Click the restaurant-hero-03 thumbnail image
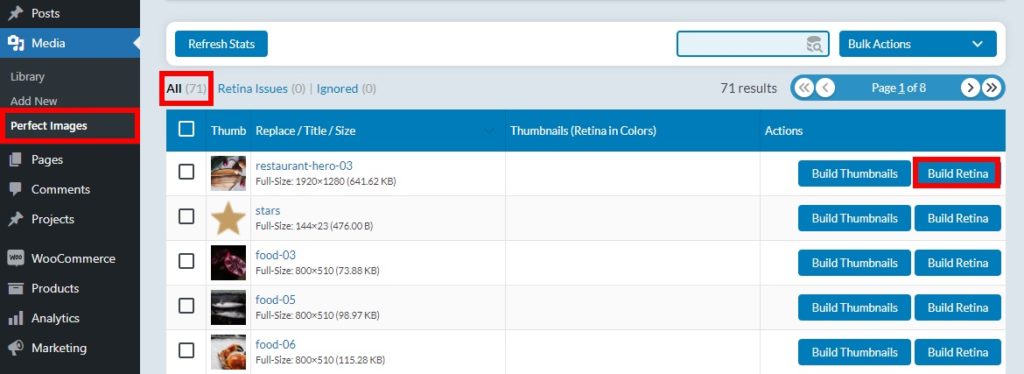1024x374 pixels. (229, 173)
